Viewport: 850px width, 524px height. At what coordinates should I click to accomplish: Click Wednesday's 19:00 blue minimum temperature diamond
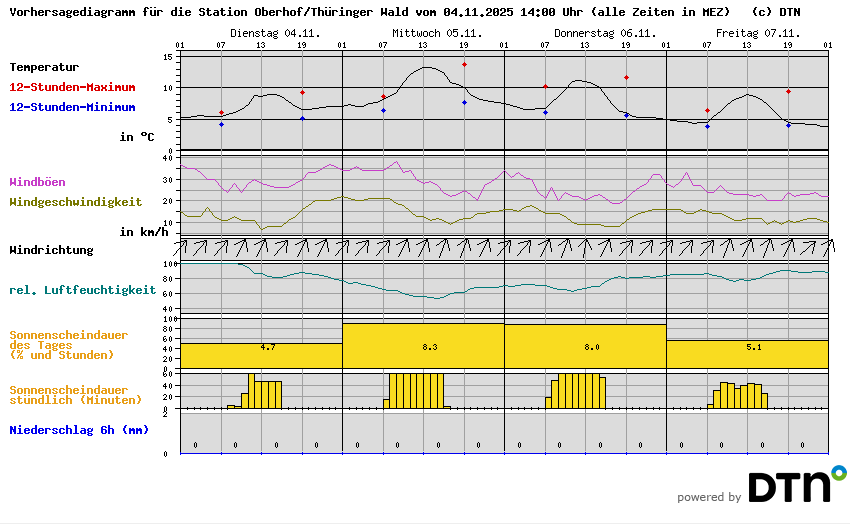point(464,102)
